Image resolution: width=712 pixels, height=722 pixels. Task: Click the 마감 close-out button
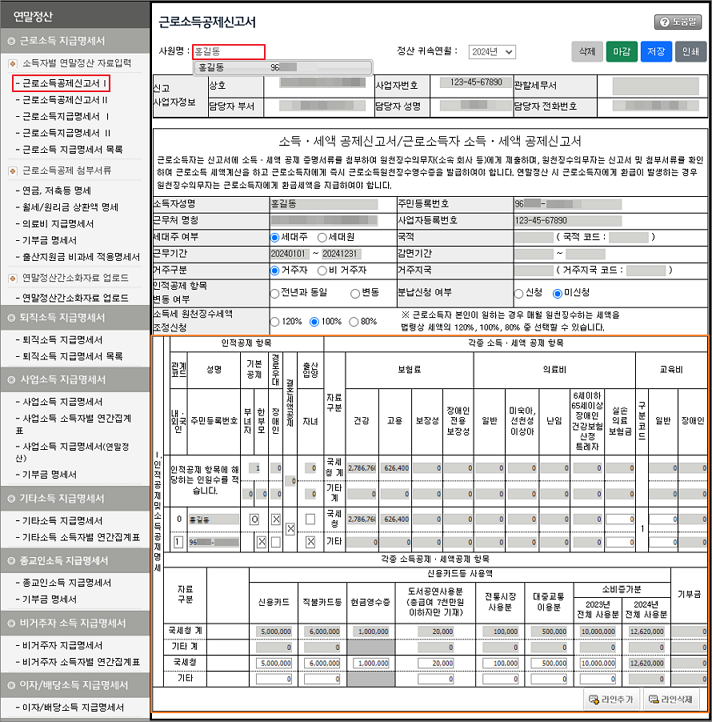click(x=621, y=51)
